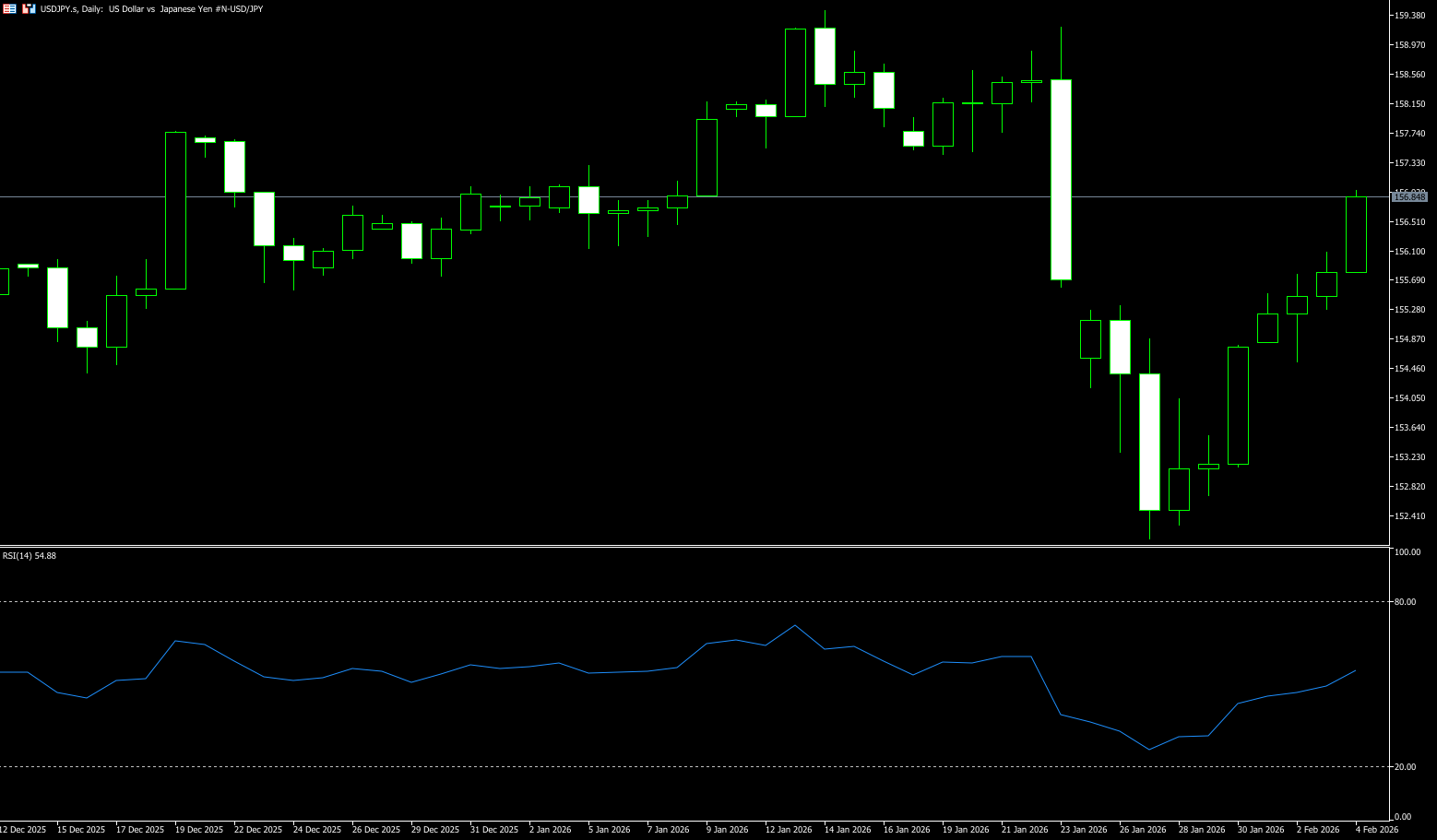
Task: Click the current price tag 156.848
Action: 1409,197
